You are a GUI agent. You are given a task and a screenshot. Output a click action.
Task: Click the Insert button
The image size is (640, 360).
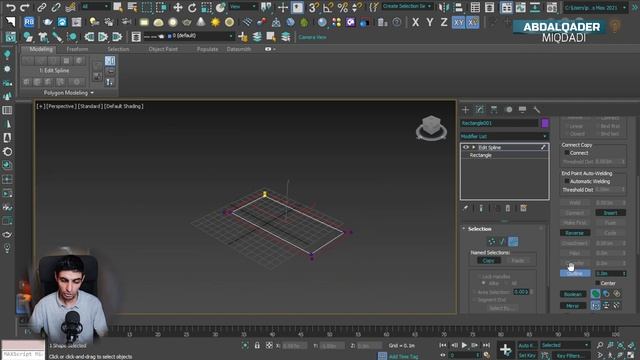[610, 213]
